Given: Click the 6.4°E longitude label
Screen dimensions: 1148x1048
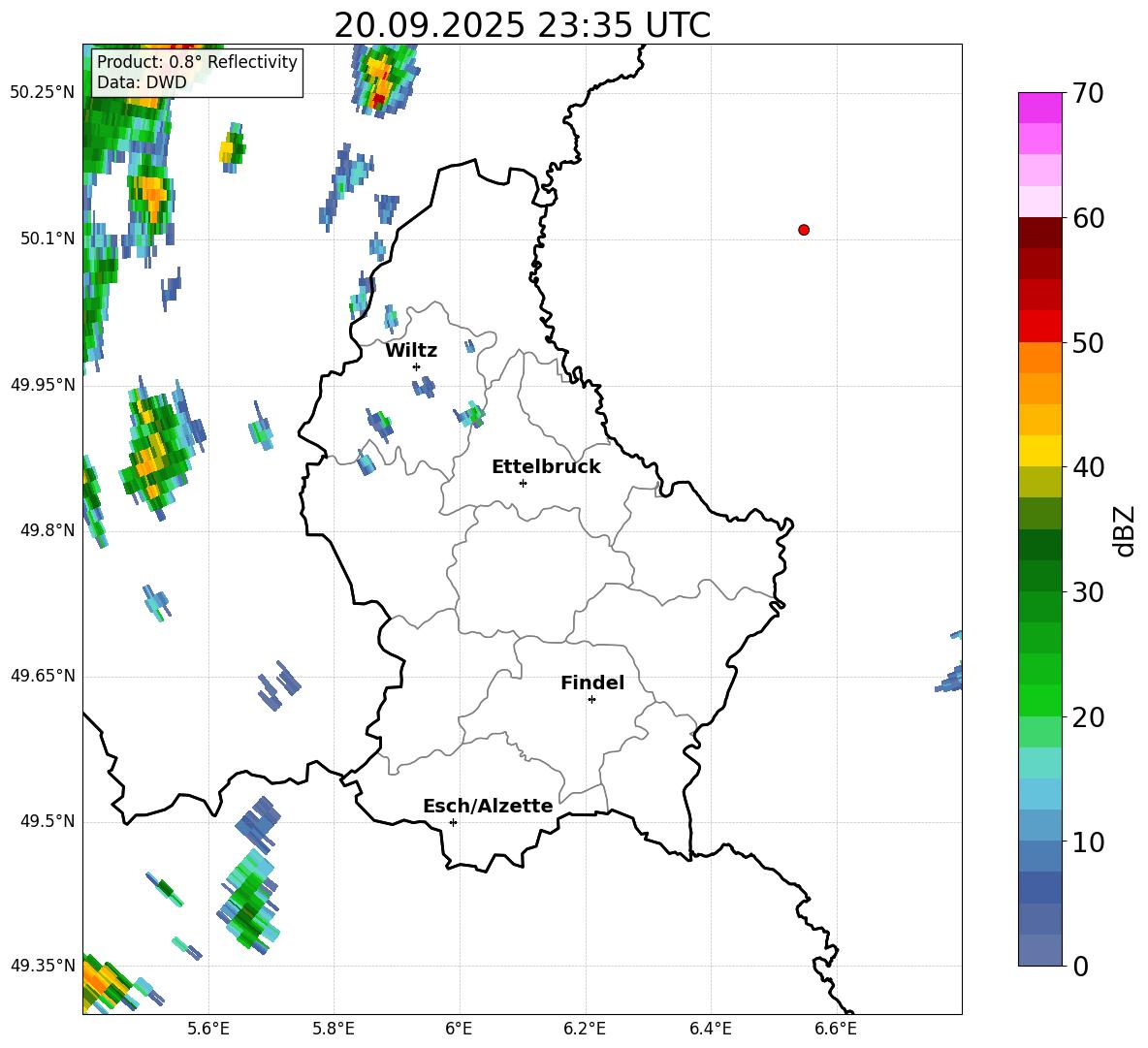Looking at the screenshot, I should [710, 1029].
